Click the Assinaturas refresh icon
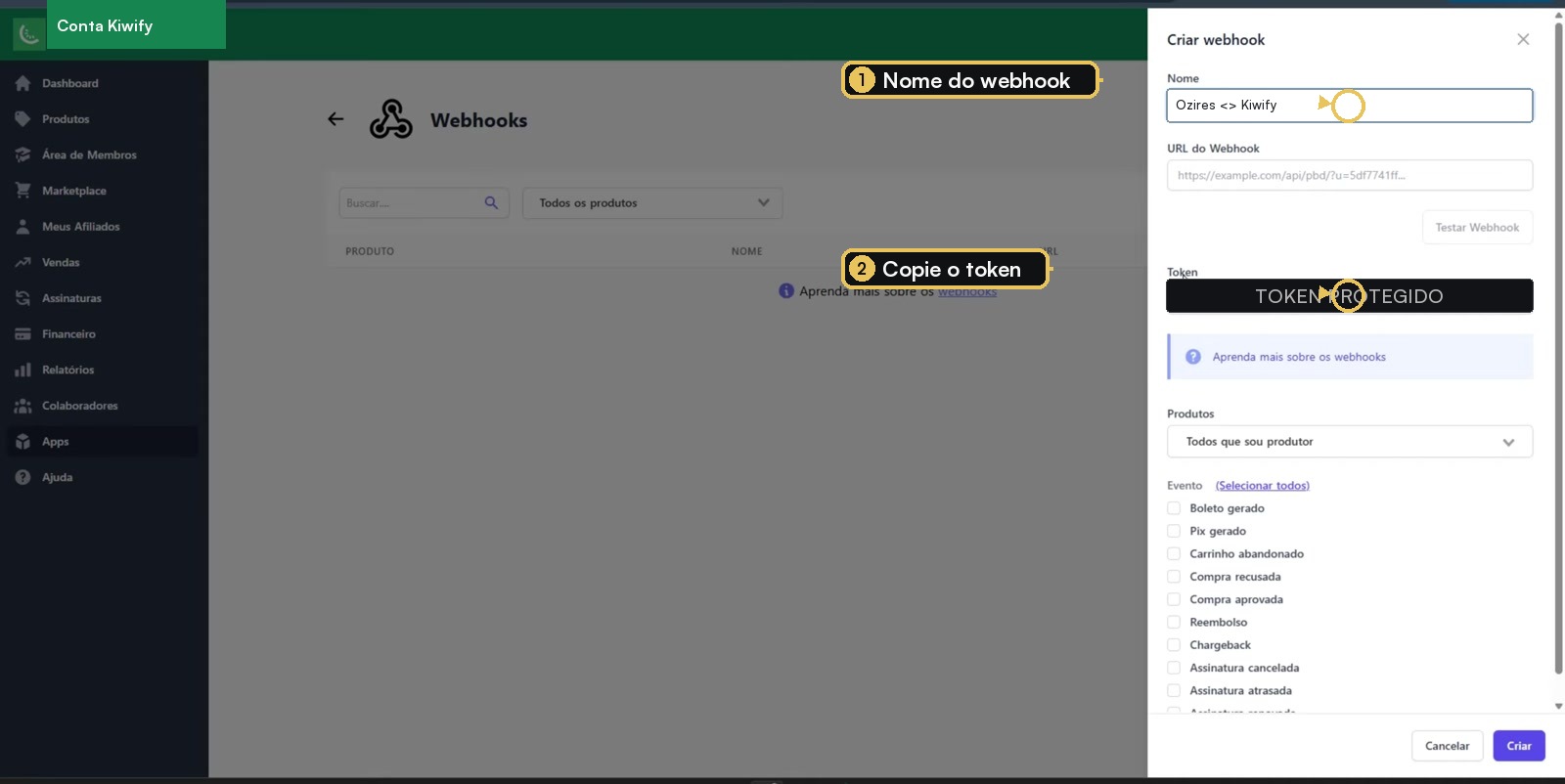 point(22,298)
